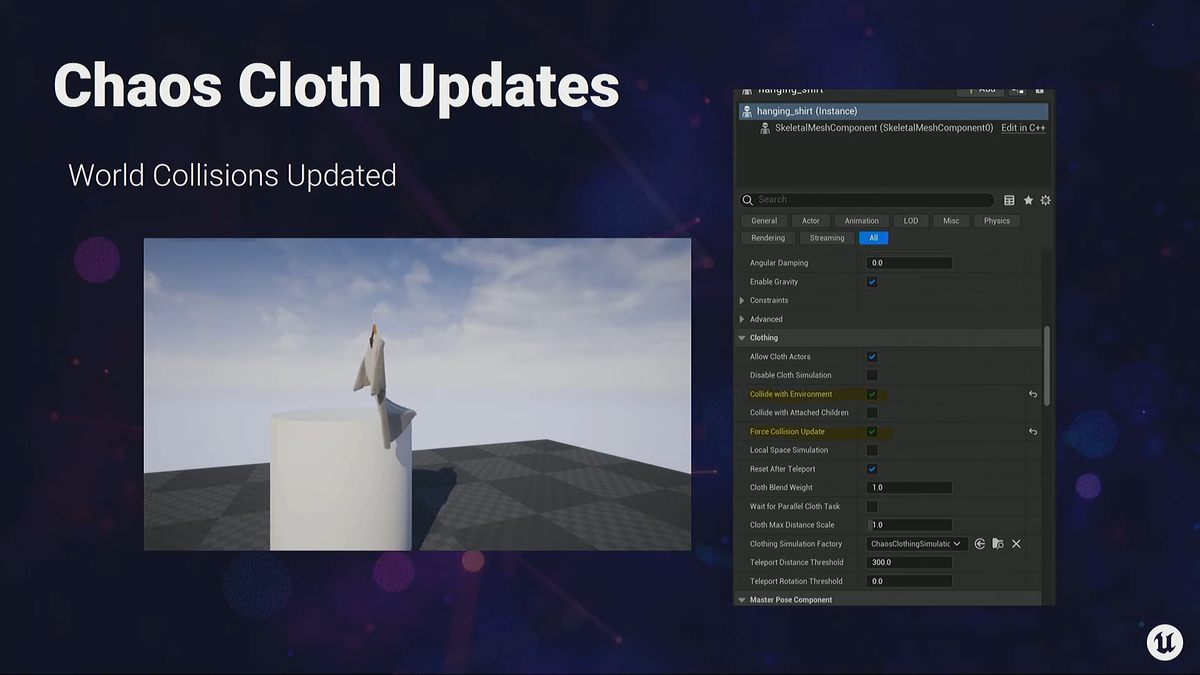
Task: Toggle Reset After Teleport checkbox
Action: tap(872, 469)
